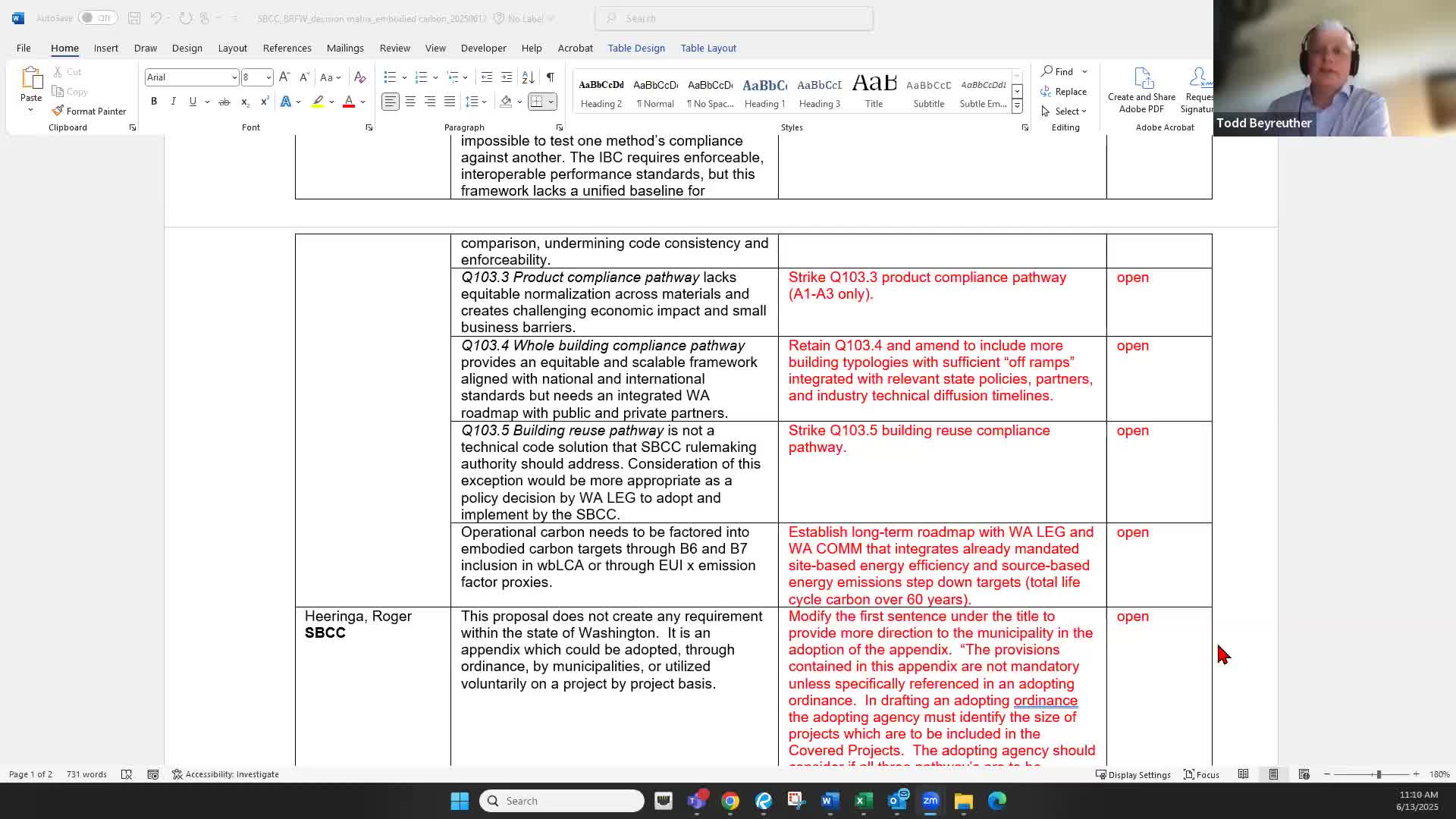1456x819 pixels.
Task: Click Create and Share Adobe PDF
Action: coord(1141,90)
